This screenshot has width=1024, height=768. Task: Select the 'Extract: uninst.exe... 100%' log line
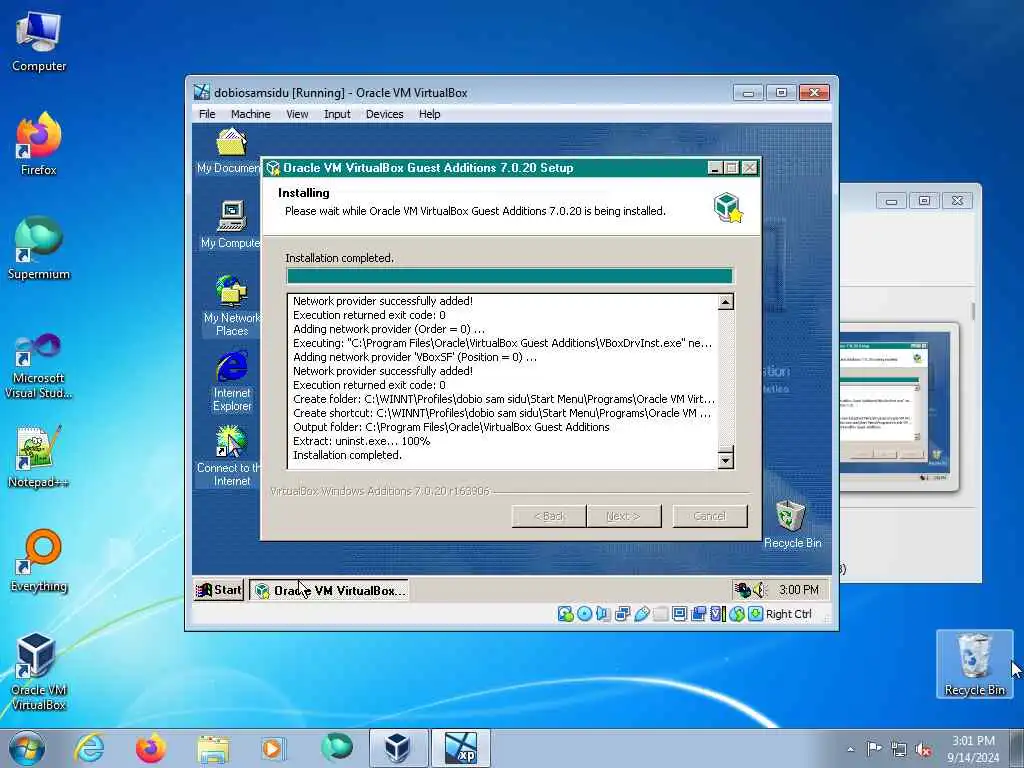click(361, 441)
